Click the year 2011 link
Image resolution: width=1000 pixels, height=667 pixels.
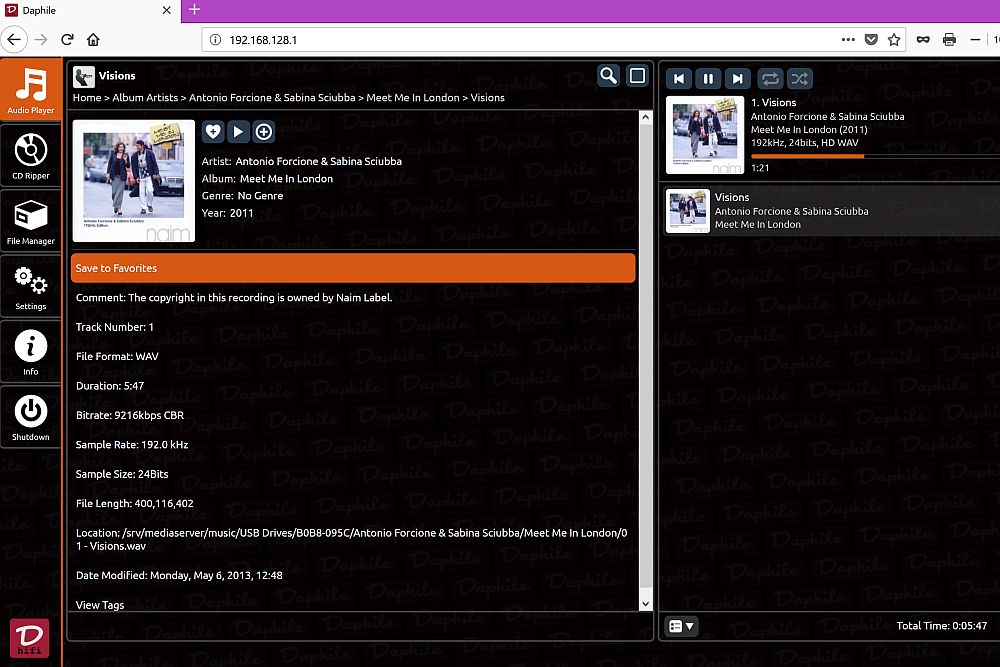[x=242, y=213]
